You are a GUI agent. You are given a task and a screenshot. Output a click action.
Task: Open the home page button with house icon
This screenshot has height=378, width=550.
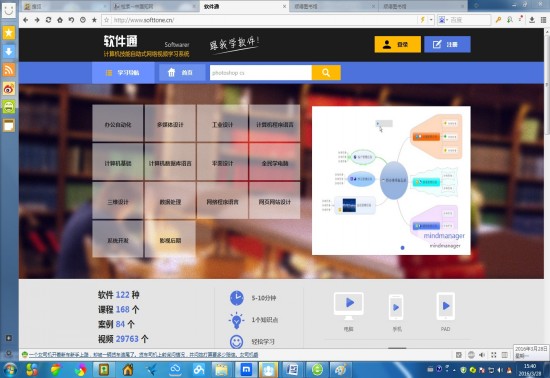point(182,73)
